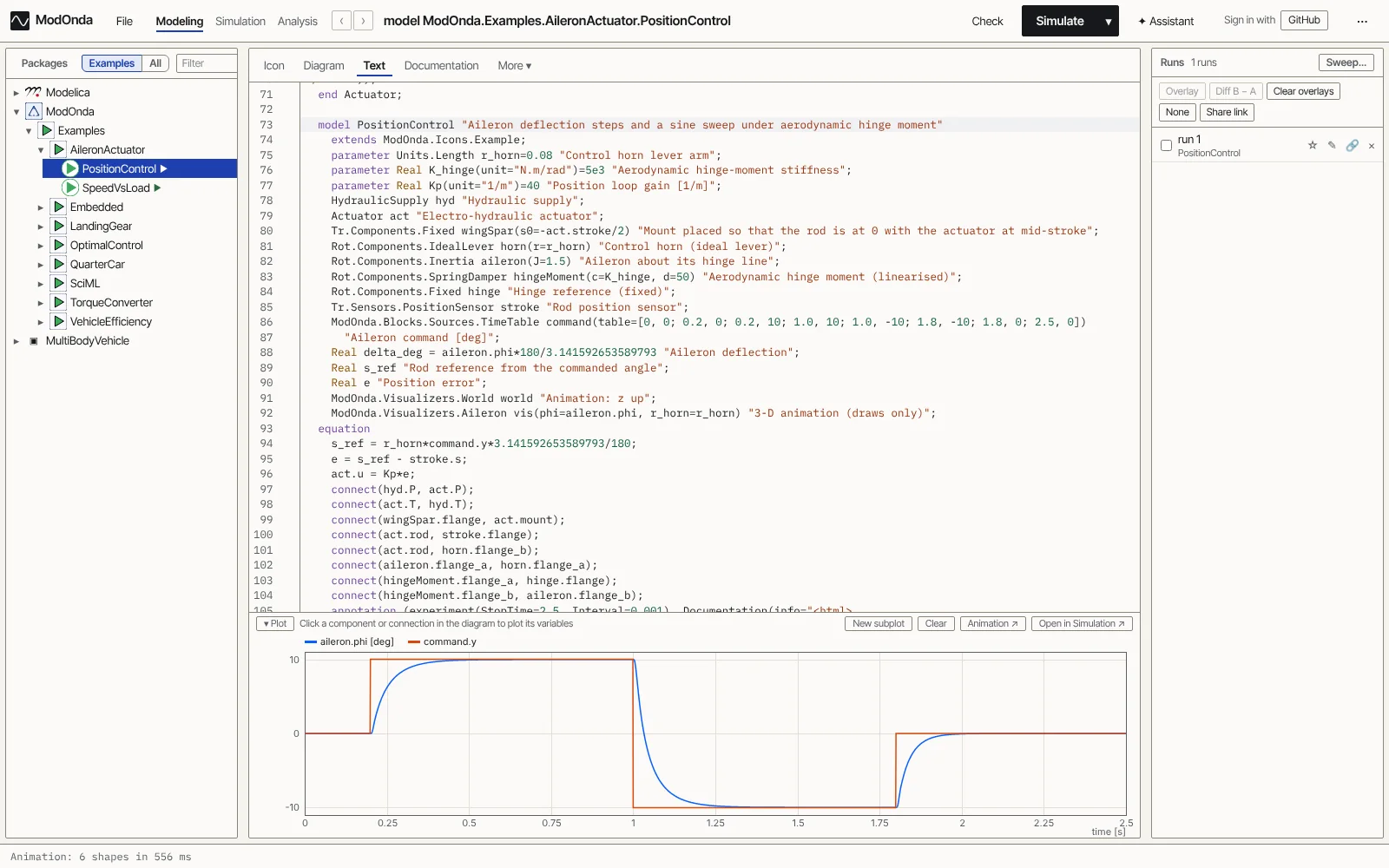Remove run 1 with the x icon
Image resolution: width=1389 pixels, height=868 pixels.
click(1372, 146)
